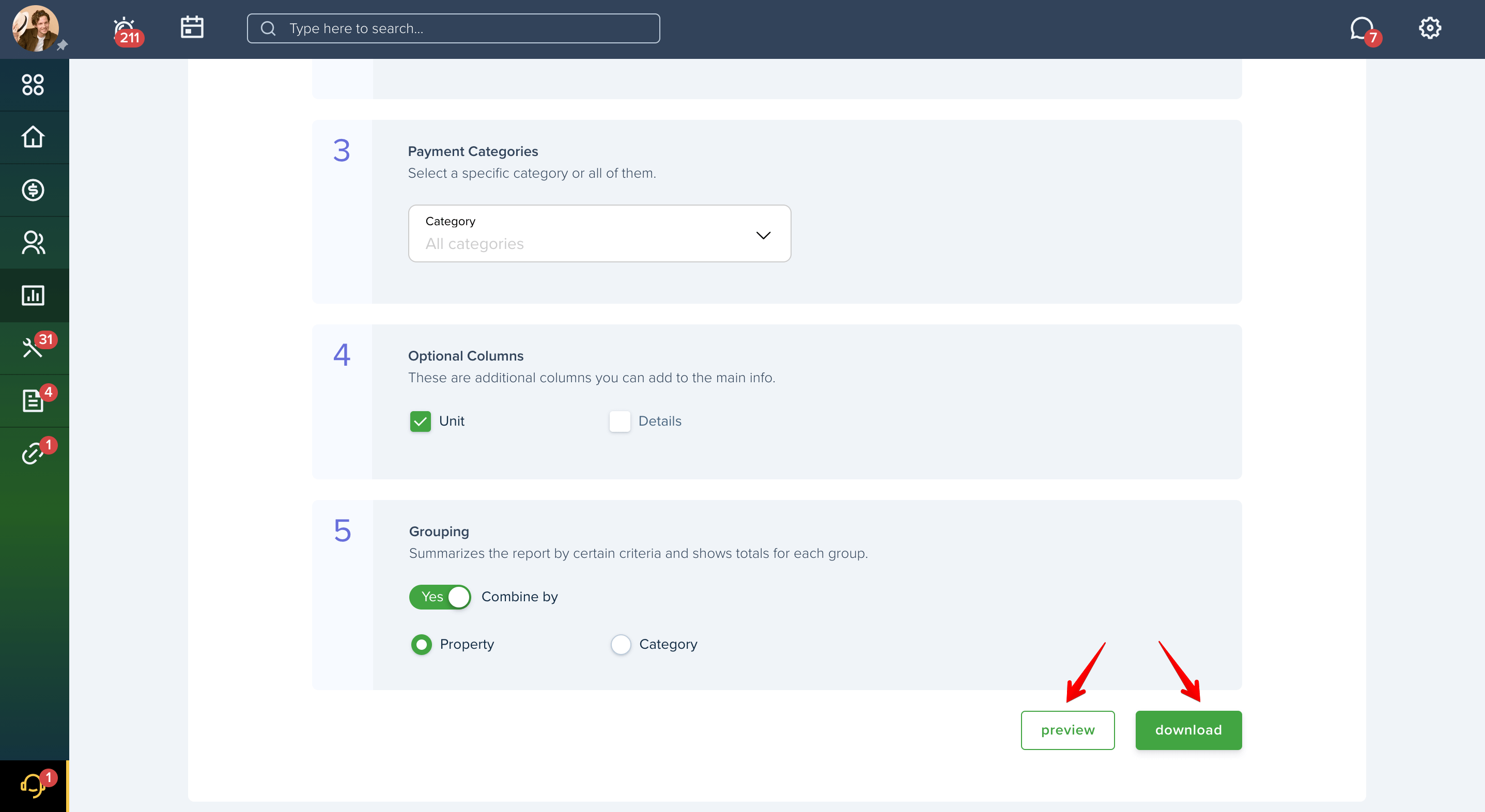Uncheck the Unit checkbox
This screenshot has height=812, width=1485.
coord(420,421)
